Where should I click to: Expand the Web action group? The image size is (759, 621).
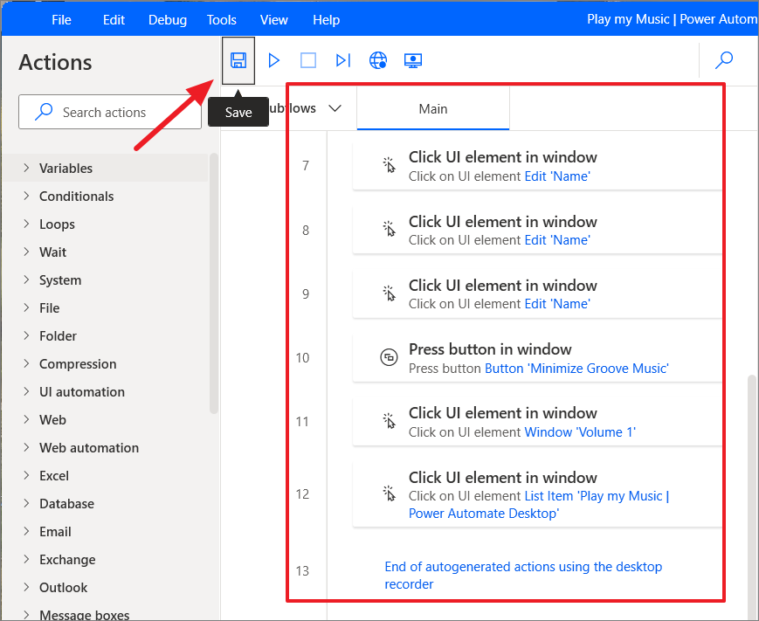26,420
